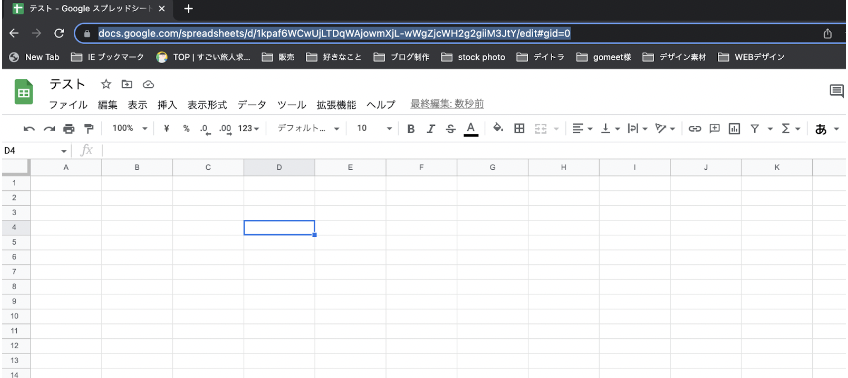Click the テスト document title
The image size is (848, 378).
pyautogui.click(x=67, y=84)
